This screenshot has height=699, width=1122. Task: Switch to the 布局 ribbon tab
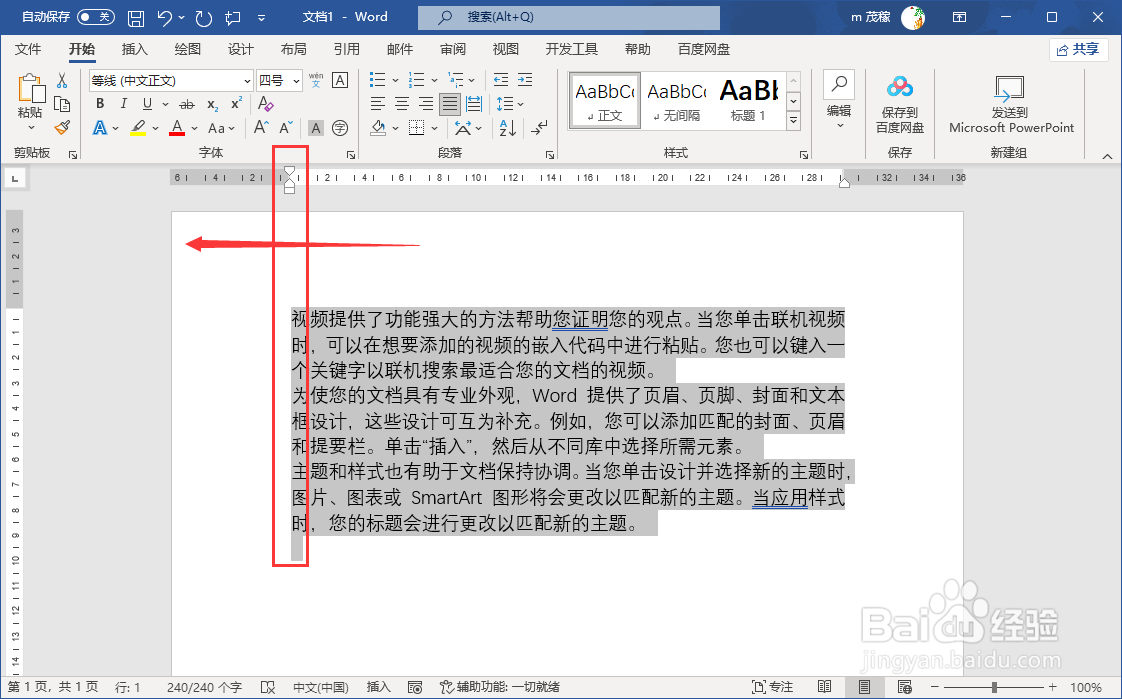pos(293,49)
